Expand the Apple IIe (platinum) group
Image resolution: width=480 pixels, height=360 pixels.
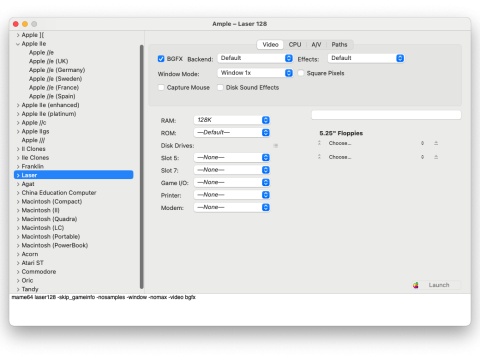(x=18, y=114)
